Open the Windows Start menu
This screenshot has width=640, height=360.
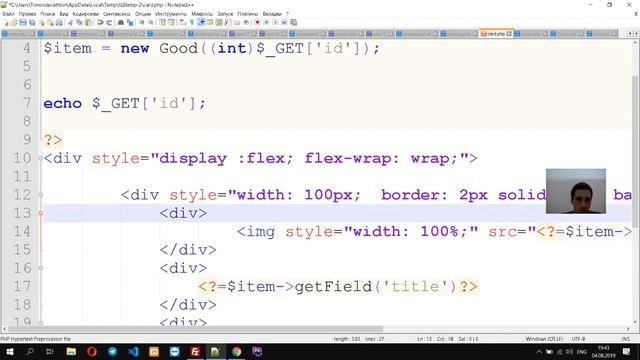(x=10, y=351)
